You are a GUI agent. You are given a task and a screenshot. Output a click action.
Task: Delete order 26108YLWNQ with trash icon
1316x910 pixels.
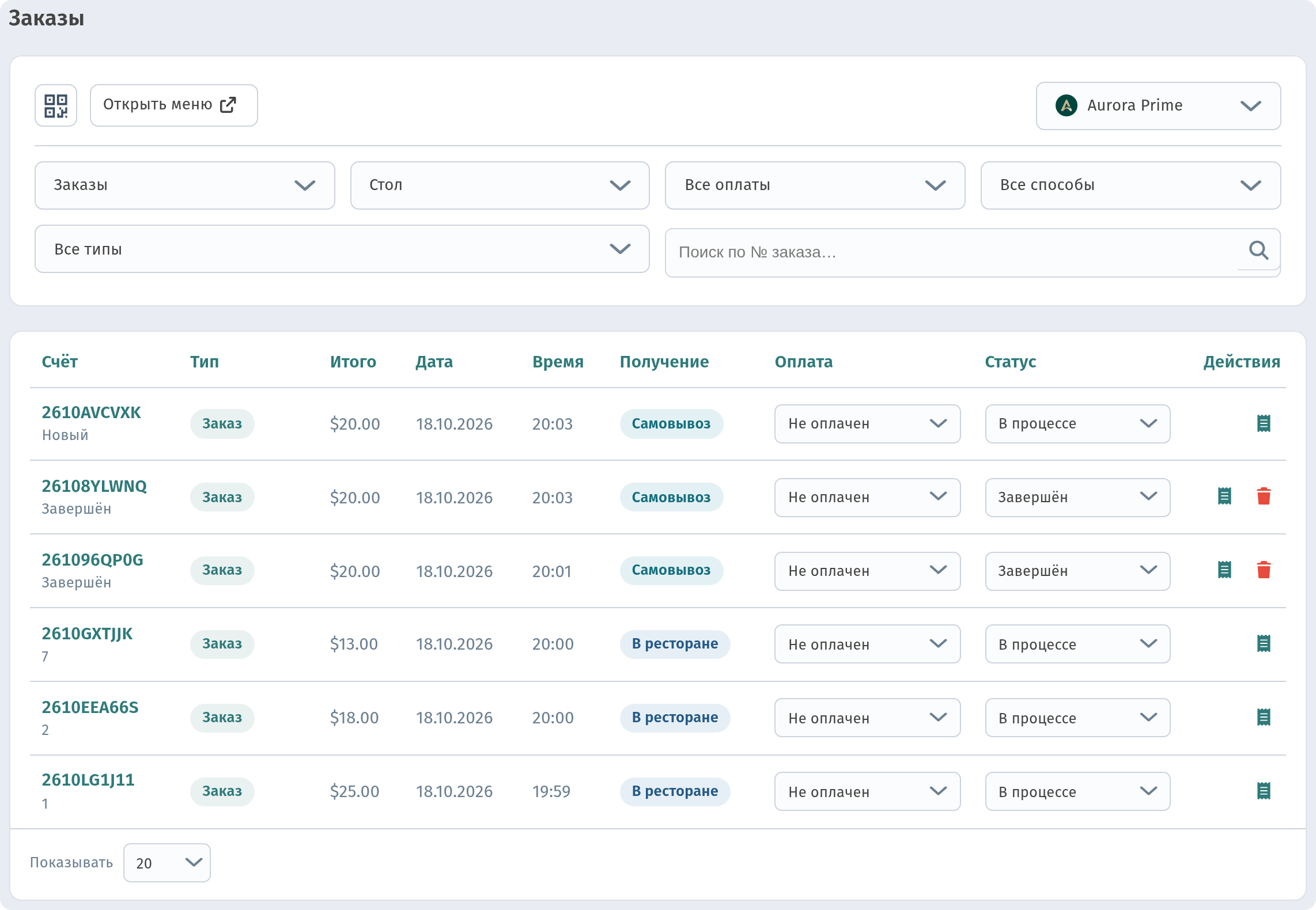pyautogui.click(x=1264, y=496)
